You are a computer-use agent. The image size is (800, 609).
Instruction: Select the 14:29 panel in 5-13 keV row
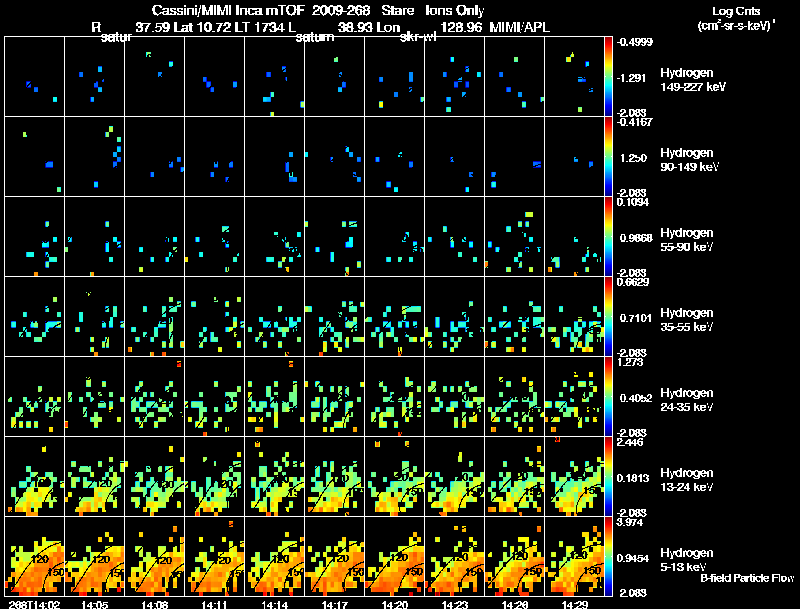574,556
